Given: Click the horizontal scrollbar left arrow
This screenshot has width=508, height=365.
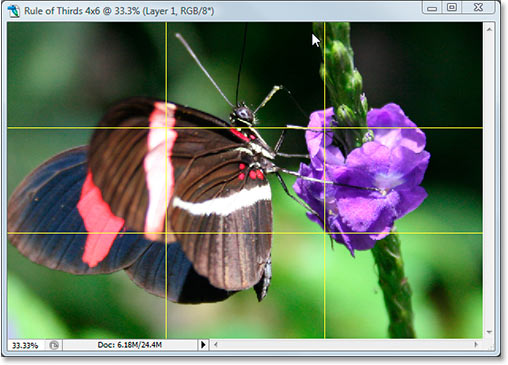Looking at the screenshot, I should [216, 345].
